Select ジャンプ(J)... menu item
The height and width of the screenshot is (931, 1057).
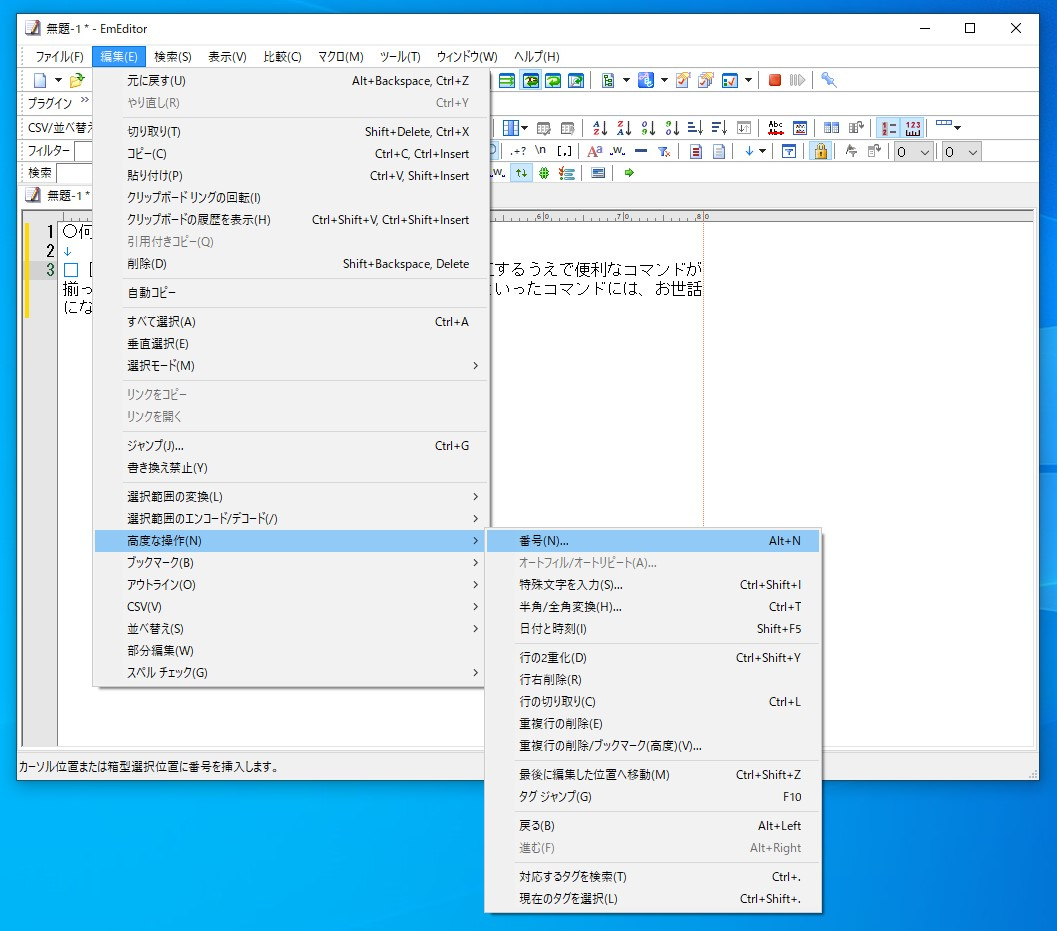(291, 446)
